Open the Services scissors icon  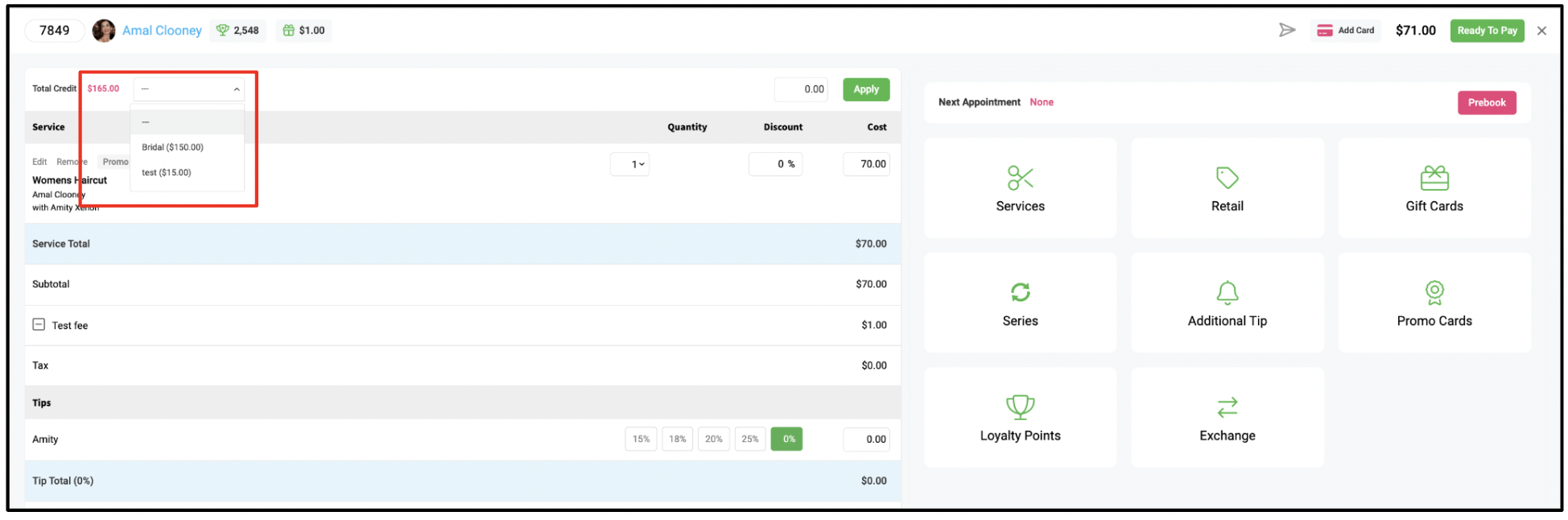click(1020, 178)
